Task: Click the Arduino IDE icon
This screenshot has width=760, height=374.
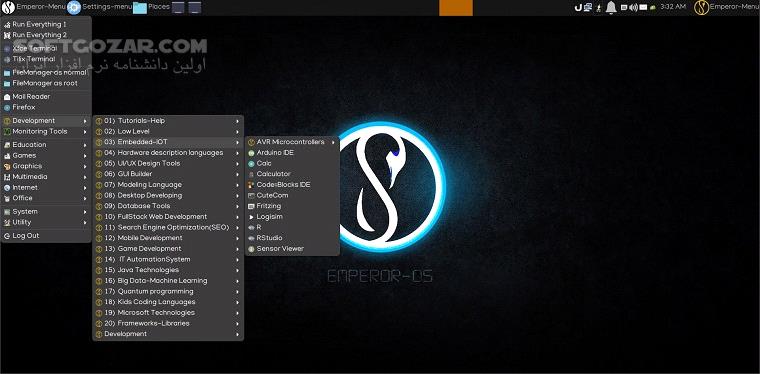Action: click(251, 153)
